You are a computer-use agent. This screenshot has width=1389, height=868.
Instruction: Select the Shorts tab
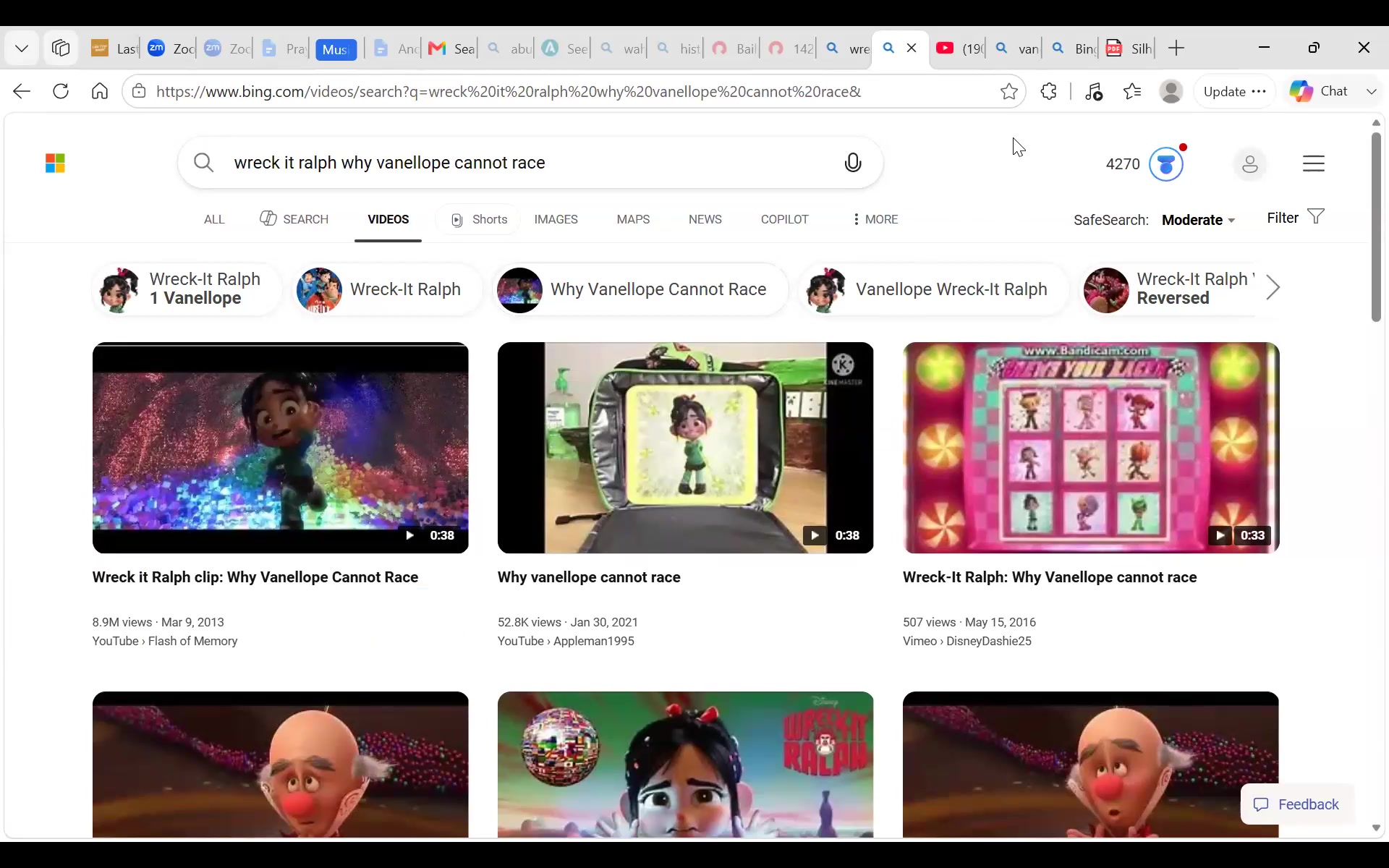[478, 219]
